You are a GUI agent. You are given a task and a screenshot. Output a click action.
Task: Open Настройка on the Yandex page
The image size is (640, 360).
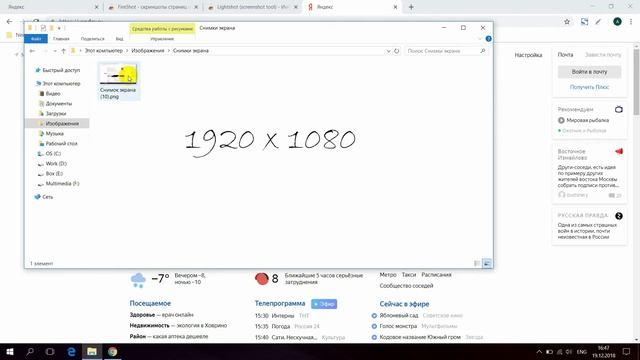pyautogui.click(x=528, y=55)
